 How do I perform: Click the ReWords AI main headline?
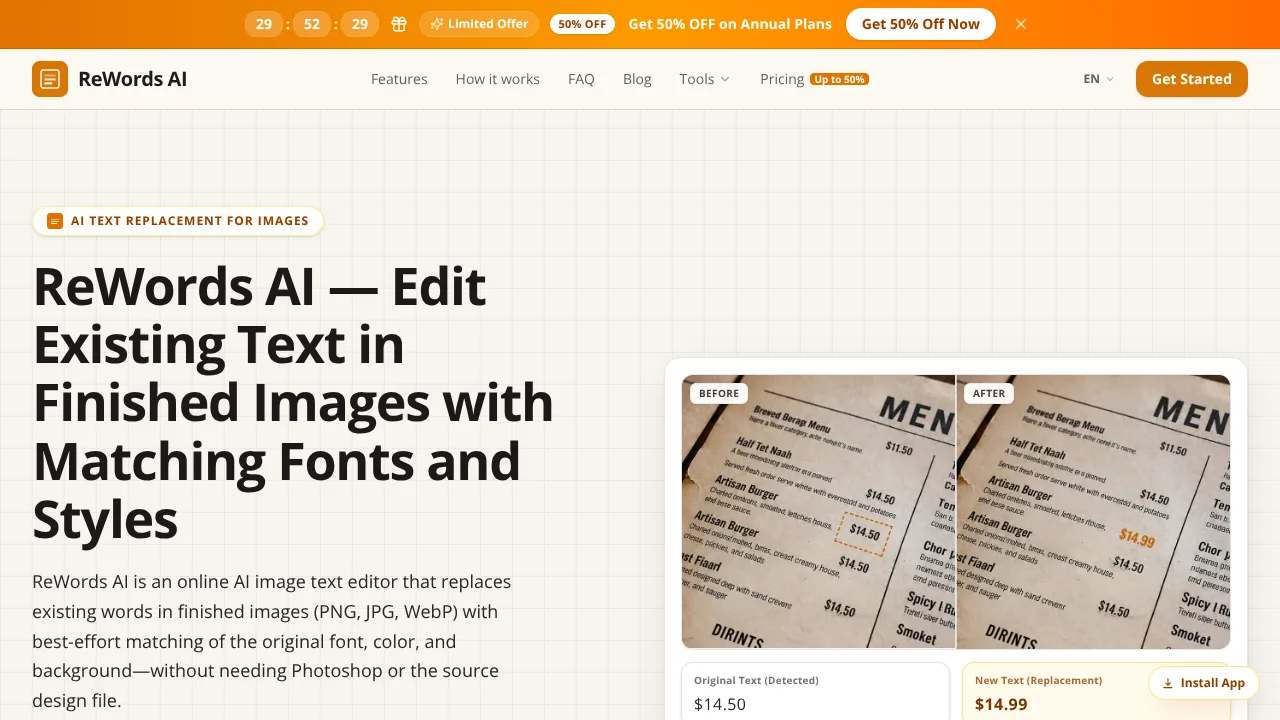[x=293, y=403]
